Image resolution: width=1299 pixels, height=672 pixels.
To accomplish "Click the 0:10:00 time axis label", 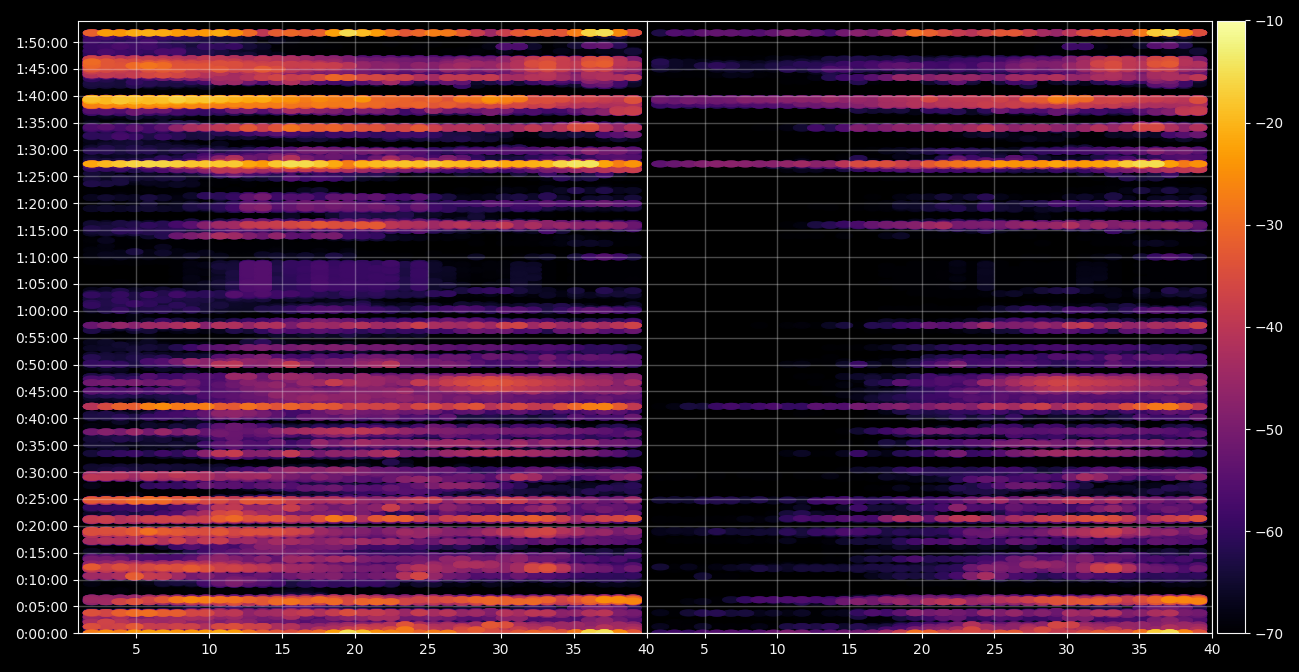I will point(41,580).
